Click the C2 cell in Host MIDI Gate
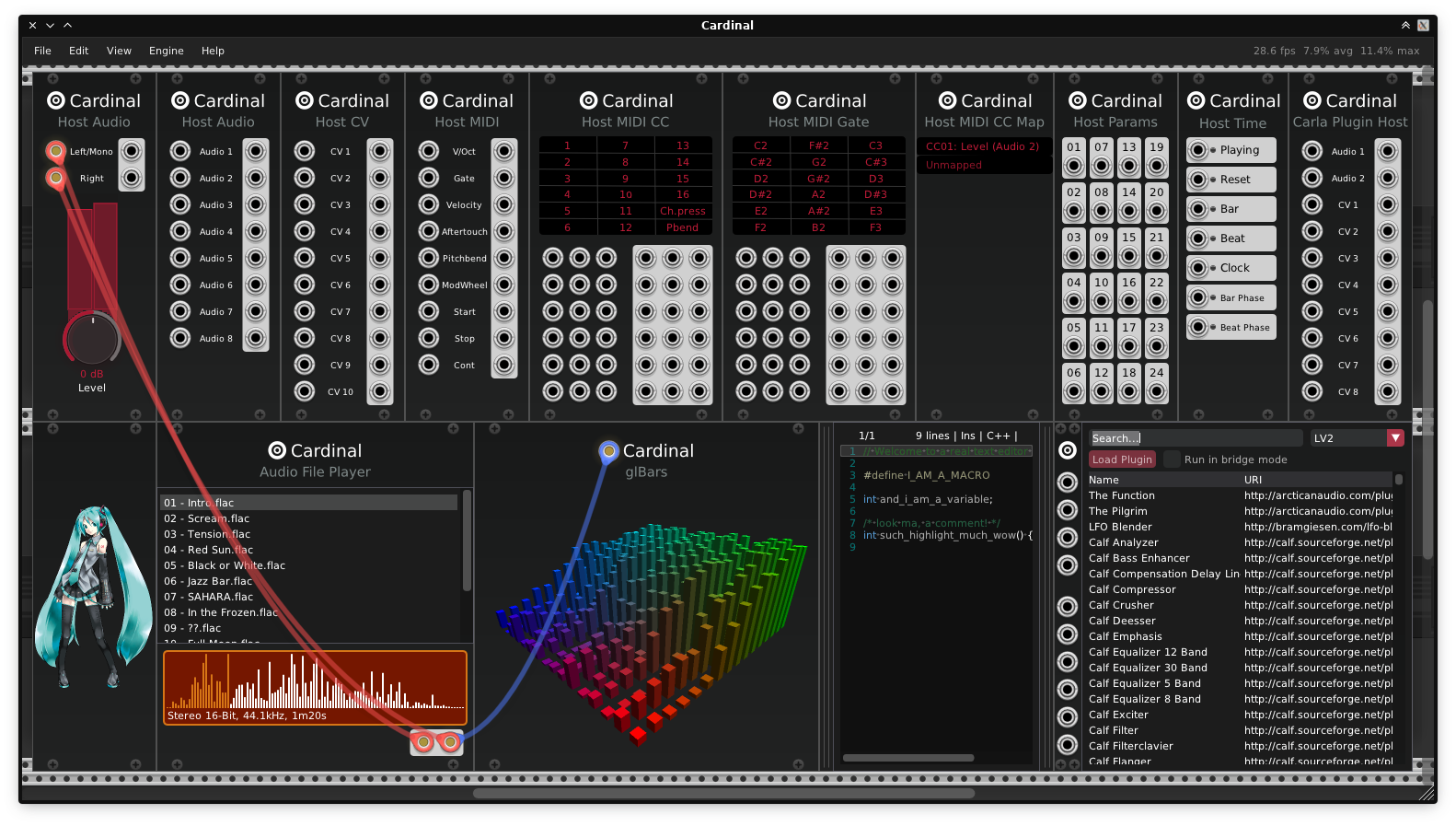Image resolution: width=1456 pixels, height=826 pixels. (x=760, y=145)
